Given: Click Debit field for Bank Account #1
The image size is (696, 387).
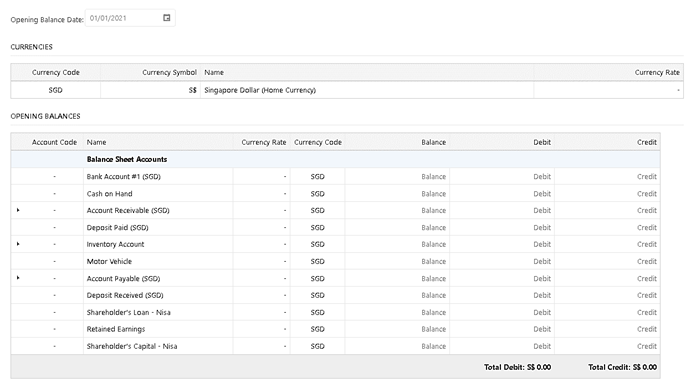Looking at the screenshot, I should coord(502,177).
